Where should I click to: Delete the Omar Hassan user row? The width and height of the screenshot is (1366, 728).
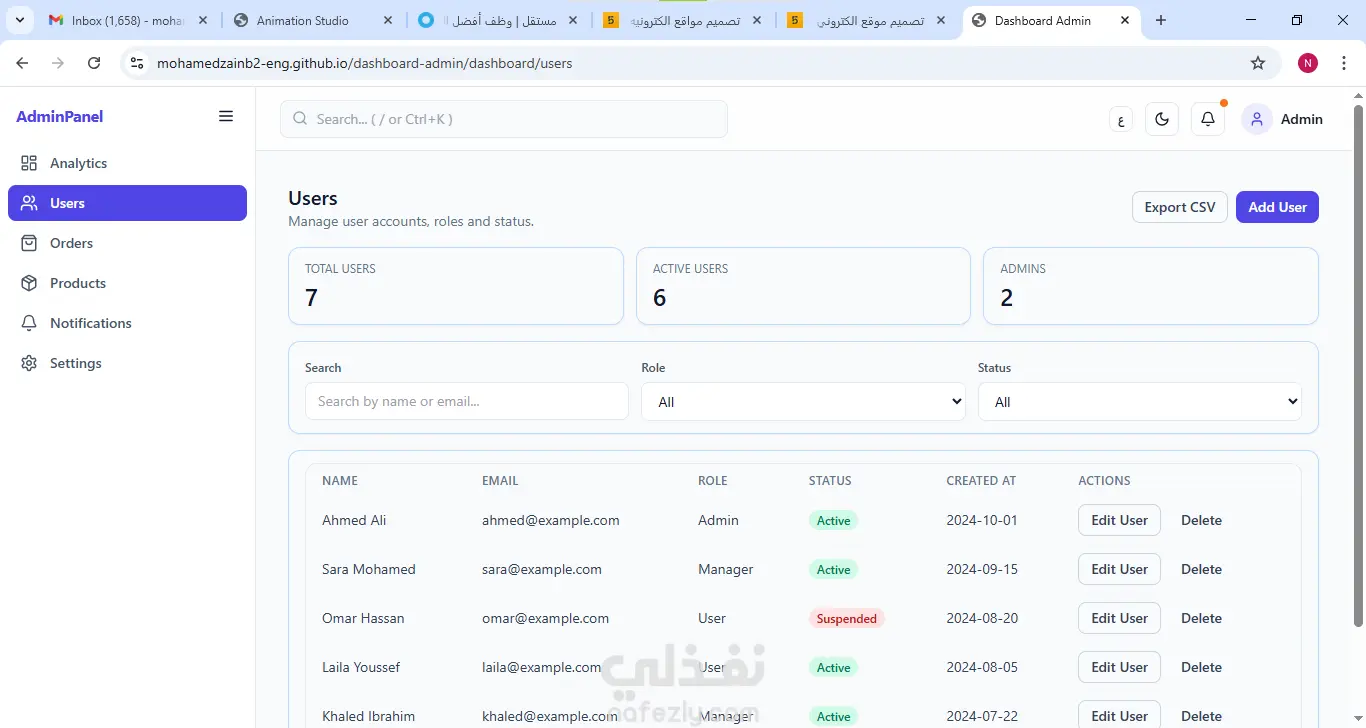(x=1201, y=618)
